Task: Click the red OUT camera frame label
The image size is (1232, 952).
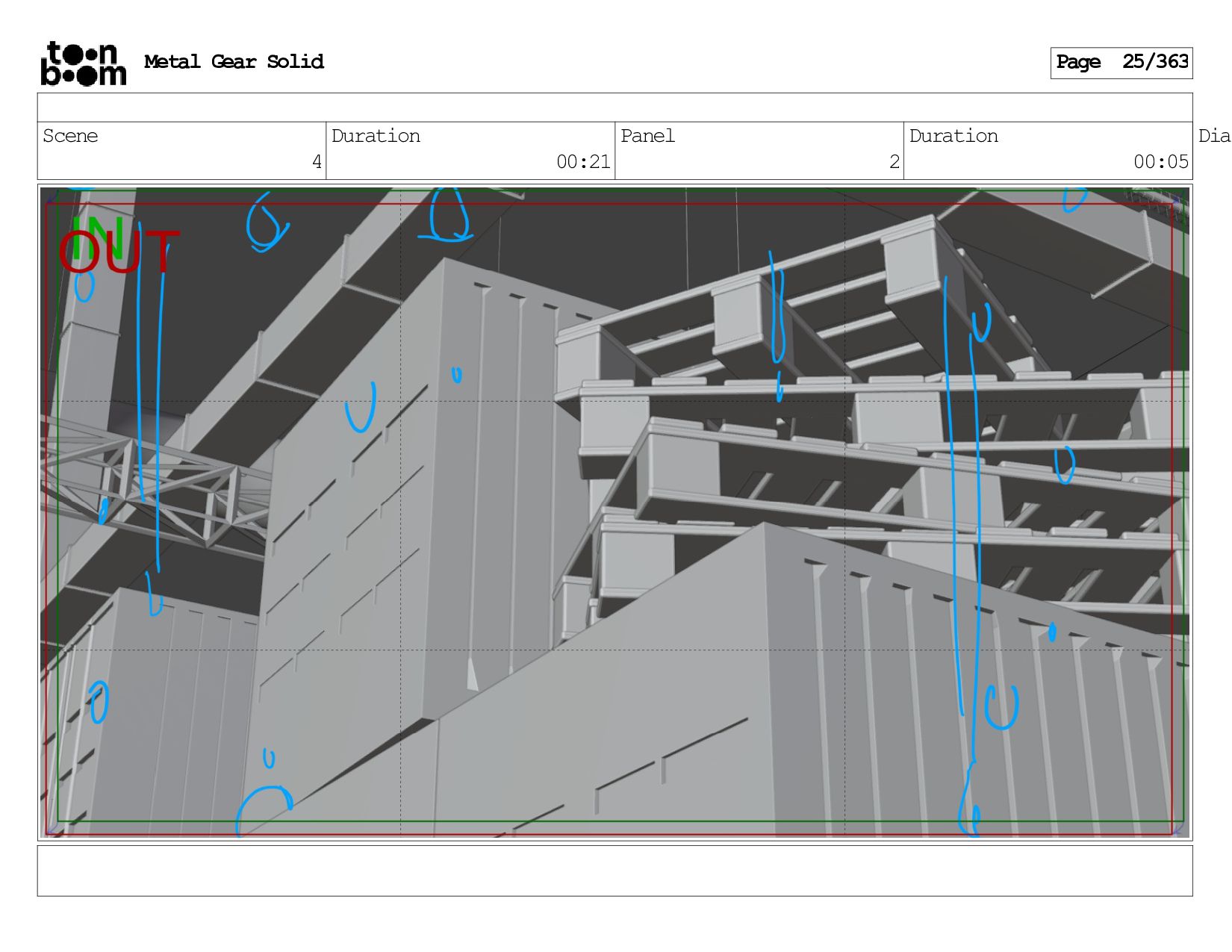Action: click(x=119, y=253)
